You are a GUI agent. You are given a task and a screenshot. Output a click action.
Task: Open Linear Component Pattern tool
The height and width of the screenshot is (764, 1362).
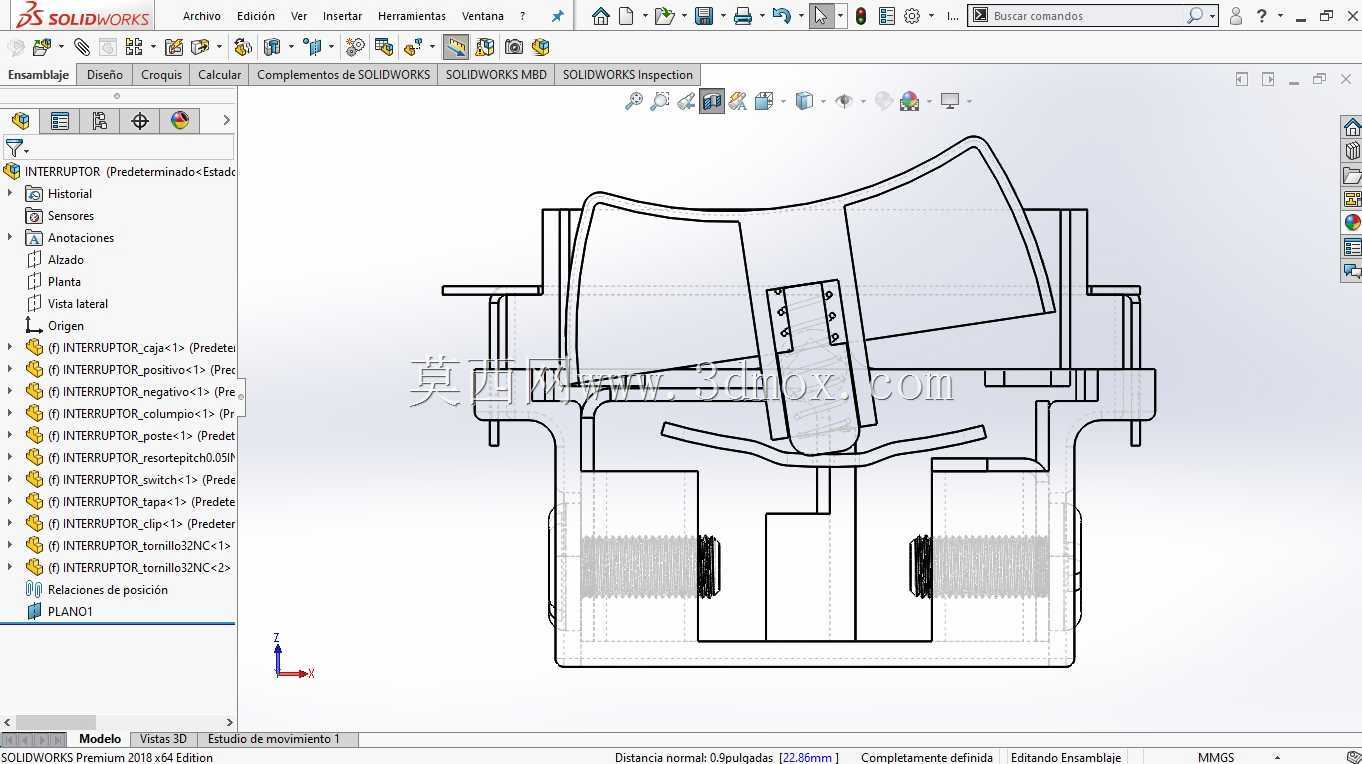[133, 47]
